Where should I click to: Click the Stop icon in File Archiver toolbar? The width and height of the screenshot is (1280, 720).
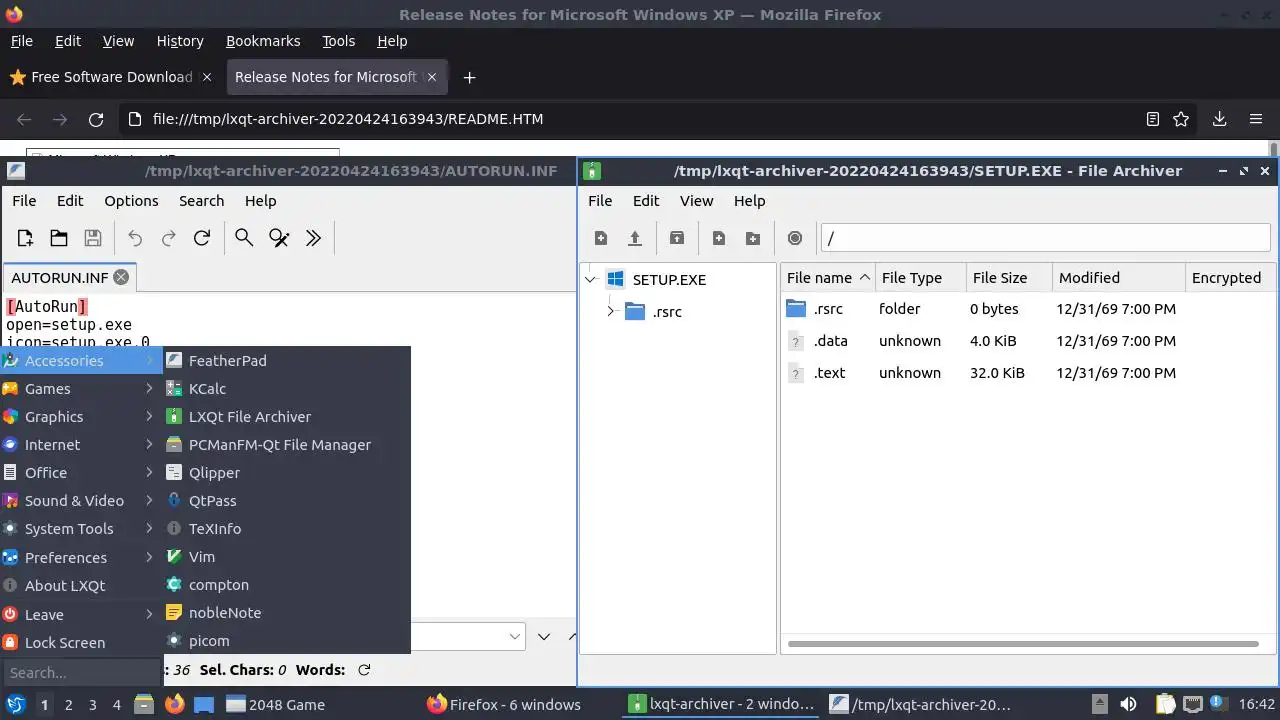(795, 238)
